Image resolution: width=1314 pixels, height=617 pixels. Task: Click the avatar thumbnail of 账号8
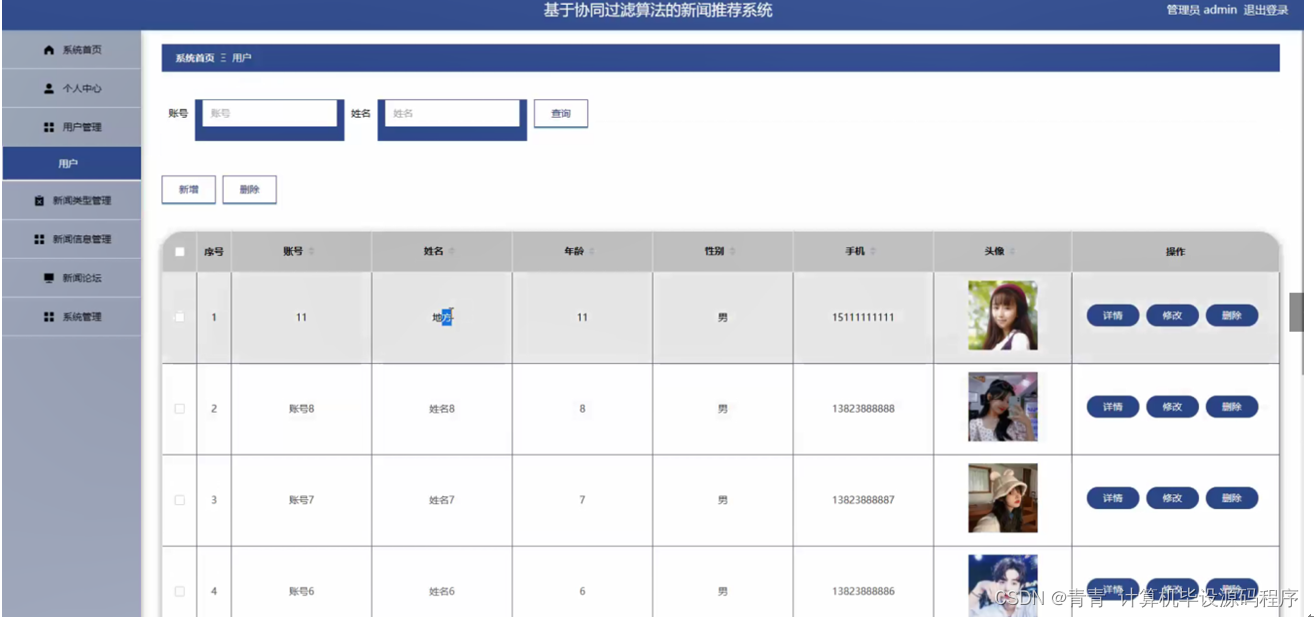[1003, 407]
